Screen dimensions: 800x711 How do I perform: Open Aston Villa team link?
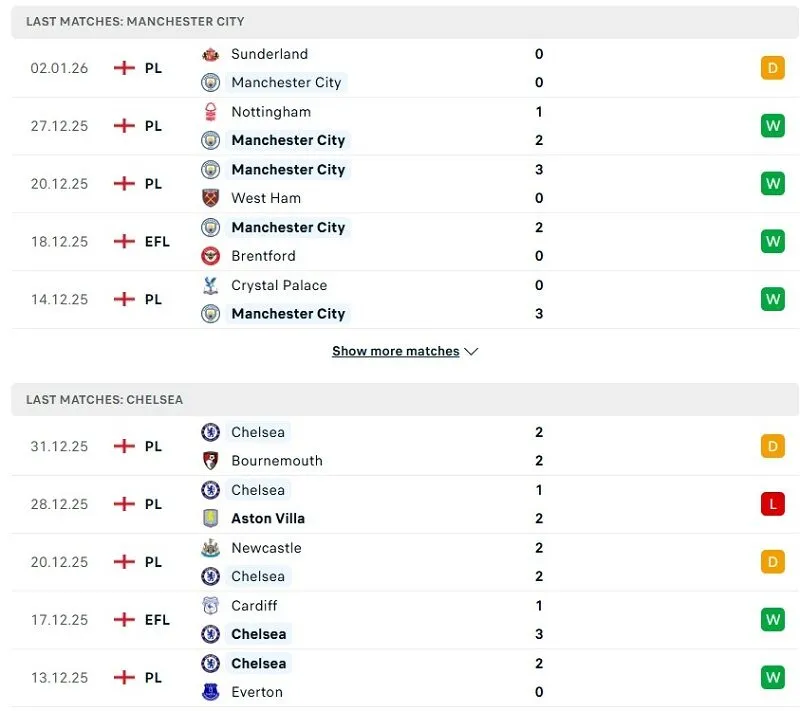pos(268,518)
